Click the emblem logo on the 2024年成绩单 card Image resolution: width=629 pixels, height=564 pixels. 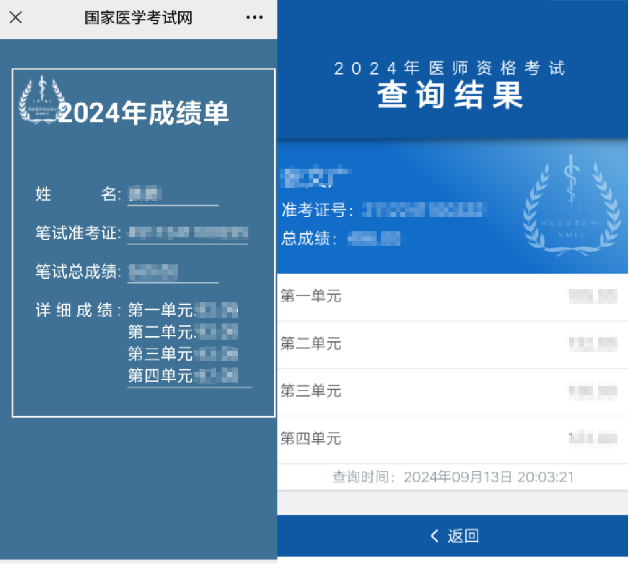(x=41, y=100)
